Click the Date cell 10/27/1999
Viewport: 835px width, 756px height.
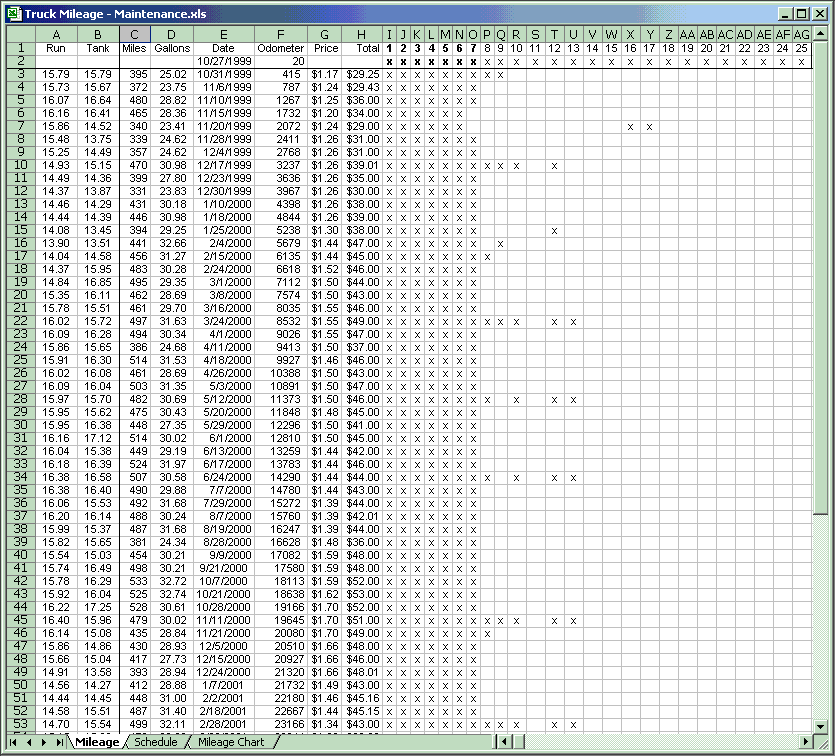(223, 61)
